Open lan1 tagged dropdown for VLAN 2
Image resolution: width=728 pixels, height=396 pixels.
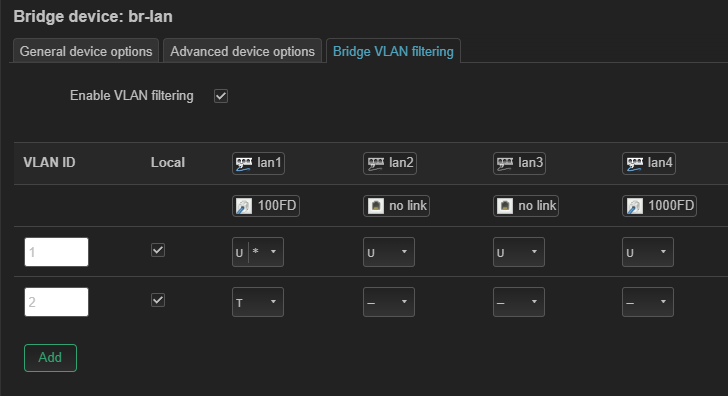[x=258, y=302]
